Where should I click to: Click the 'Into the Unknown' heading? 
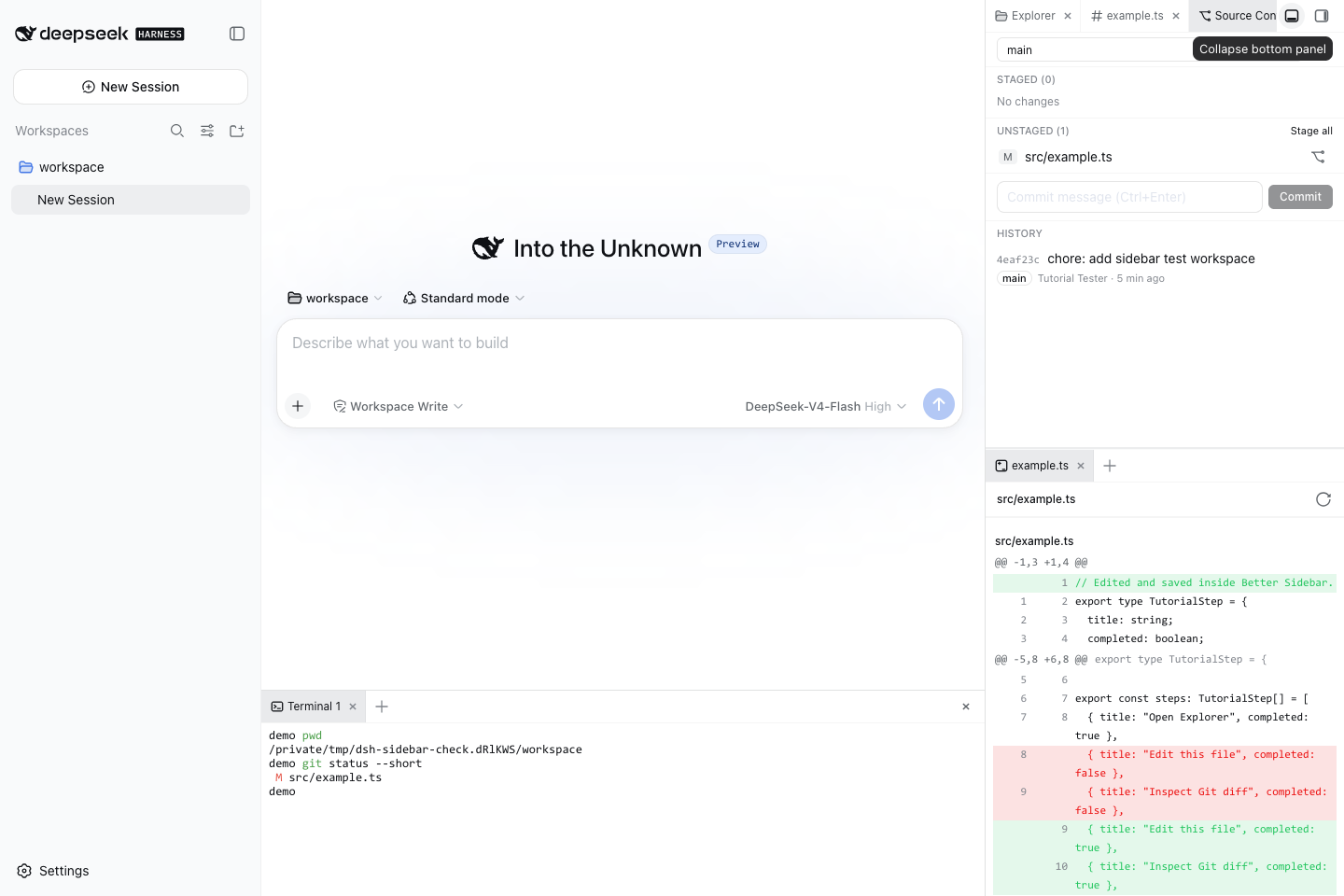point(608,248)
